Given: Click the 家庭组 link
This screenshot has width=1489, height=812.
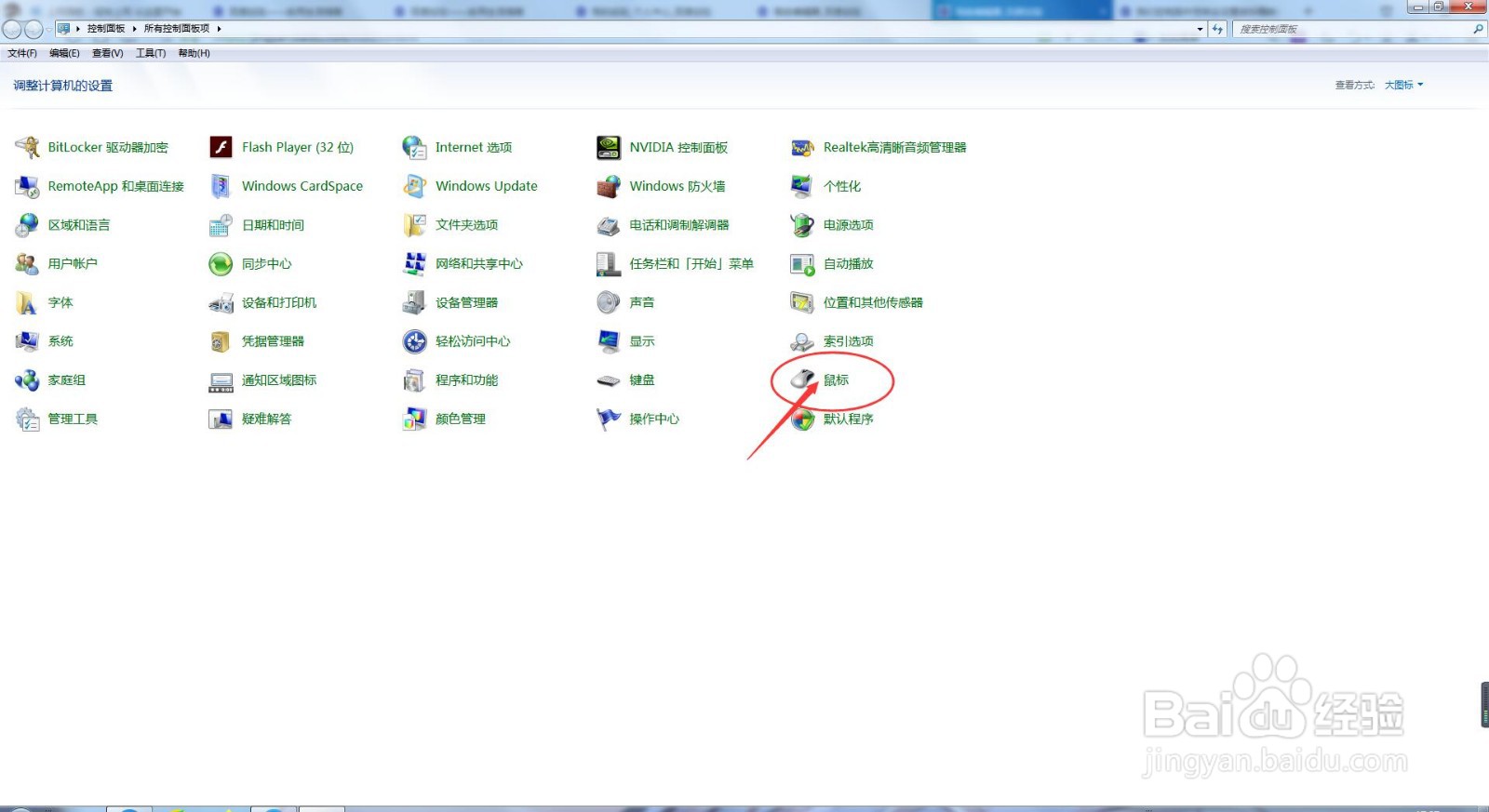Looking at the screenshot, I should point(67,380).
